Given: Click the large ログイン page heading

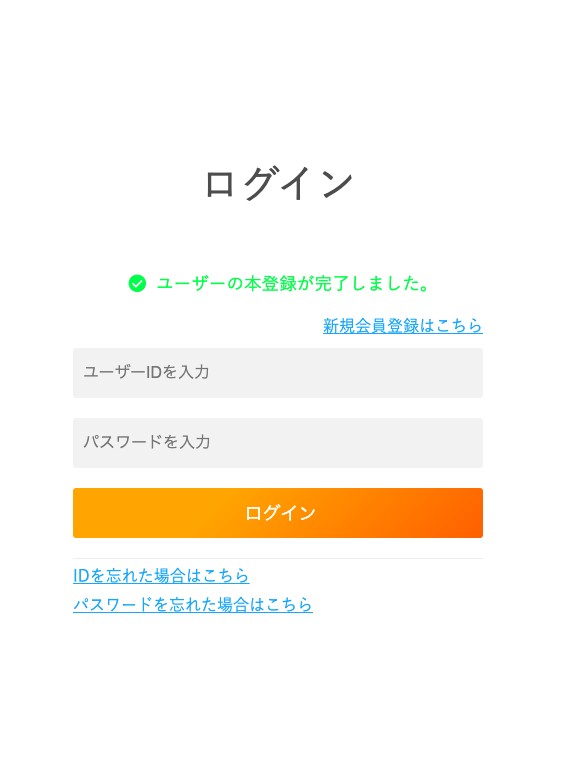Looking at the screenshot, I should [x=279, y=183].
